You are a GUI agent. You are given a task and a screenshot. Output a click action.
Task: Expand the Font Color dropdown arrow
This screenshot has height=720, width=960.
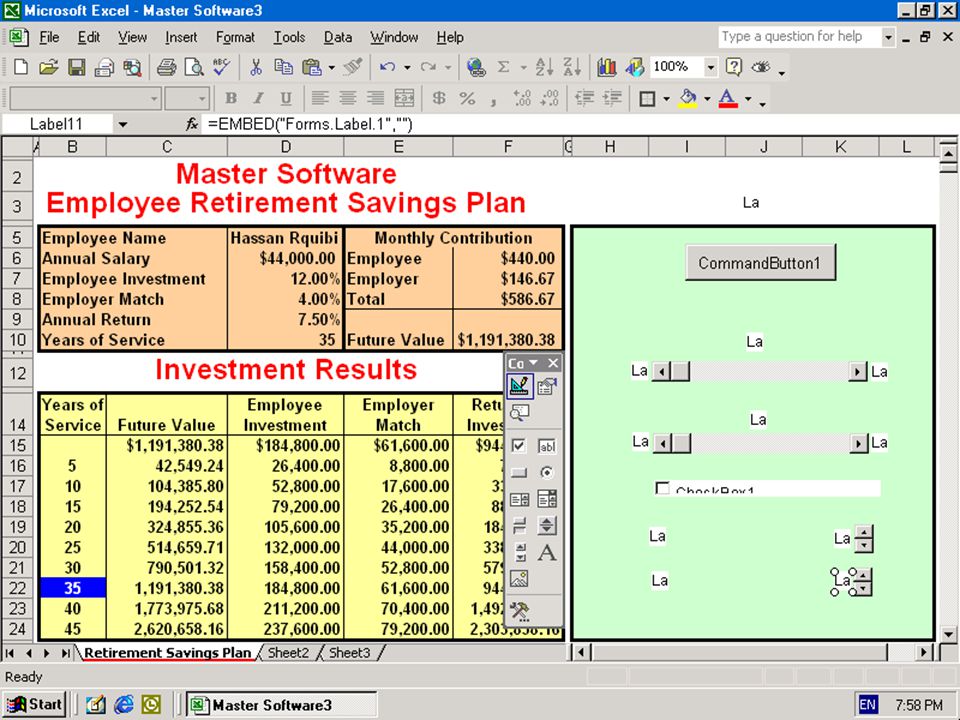click(748, 99)
